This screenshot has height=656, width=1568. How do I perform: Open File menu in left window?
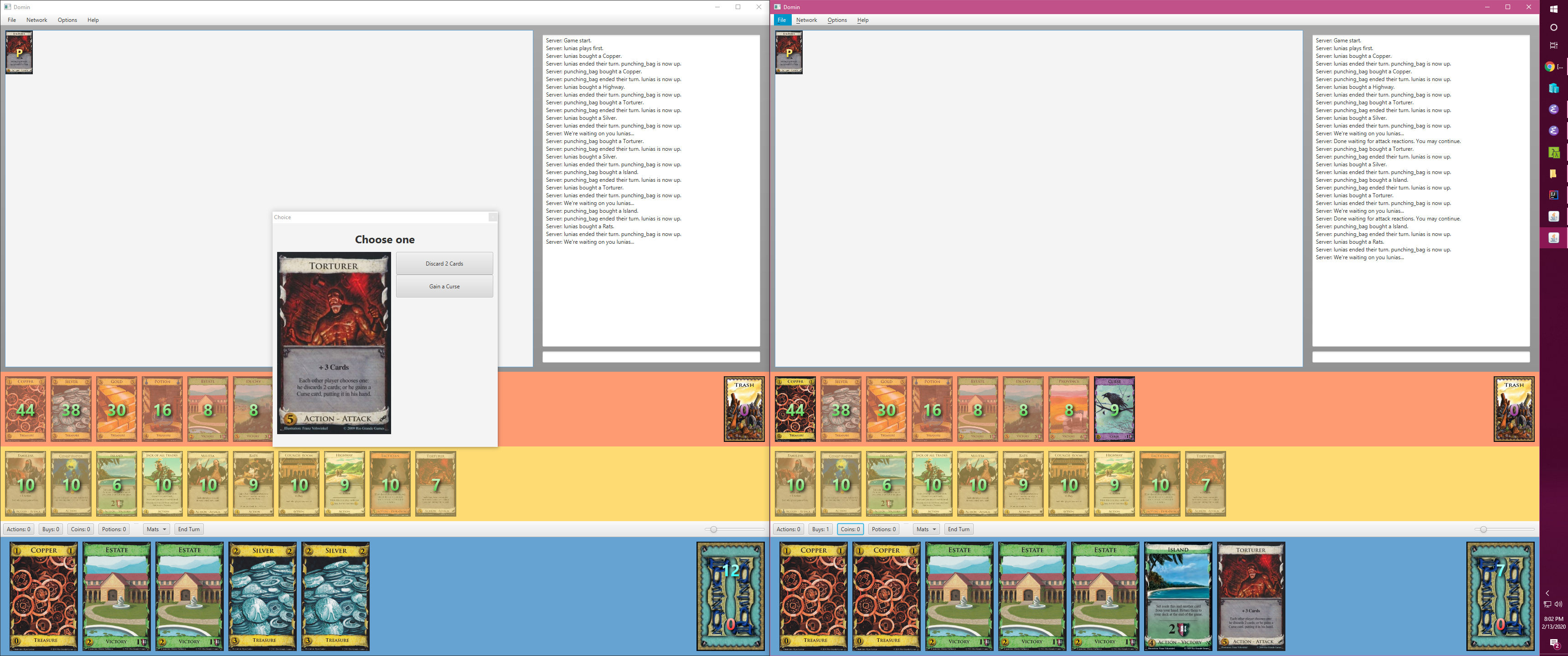click(11, 20)
